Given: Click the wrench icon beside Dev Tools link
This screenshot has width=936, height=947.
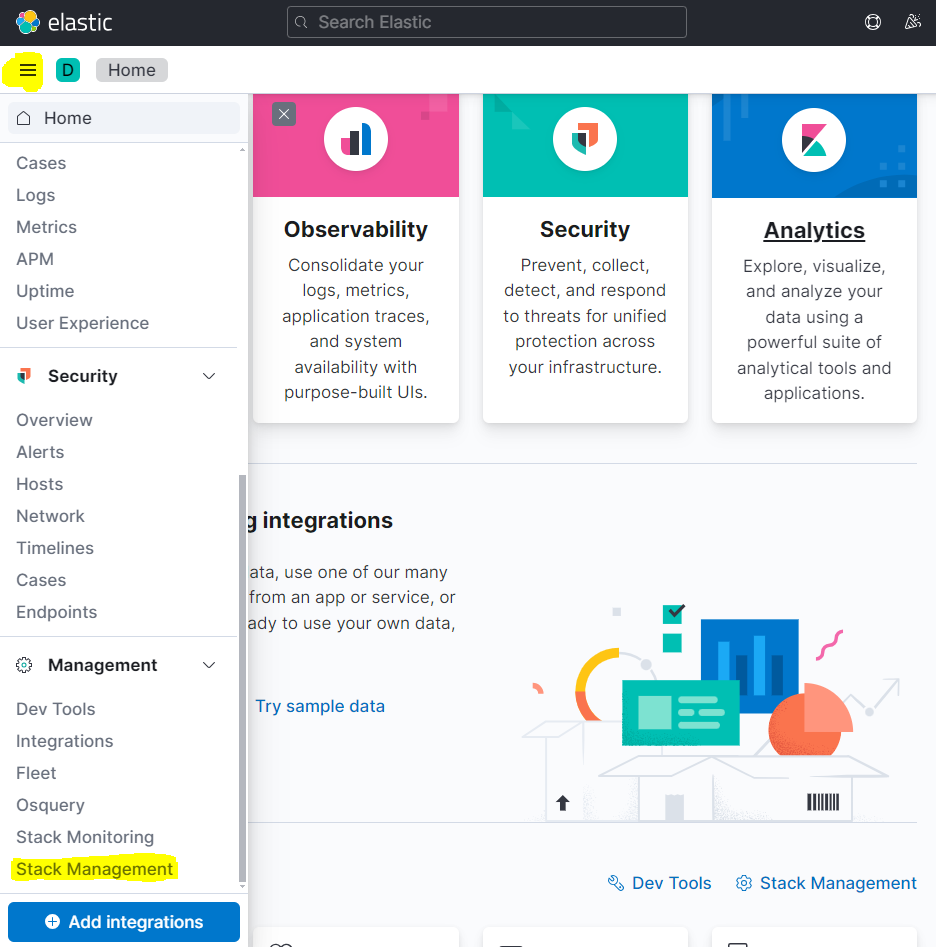Looking at the screenshot, I should click(615, 883).
